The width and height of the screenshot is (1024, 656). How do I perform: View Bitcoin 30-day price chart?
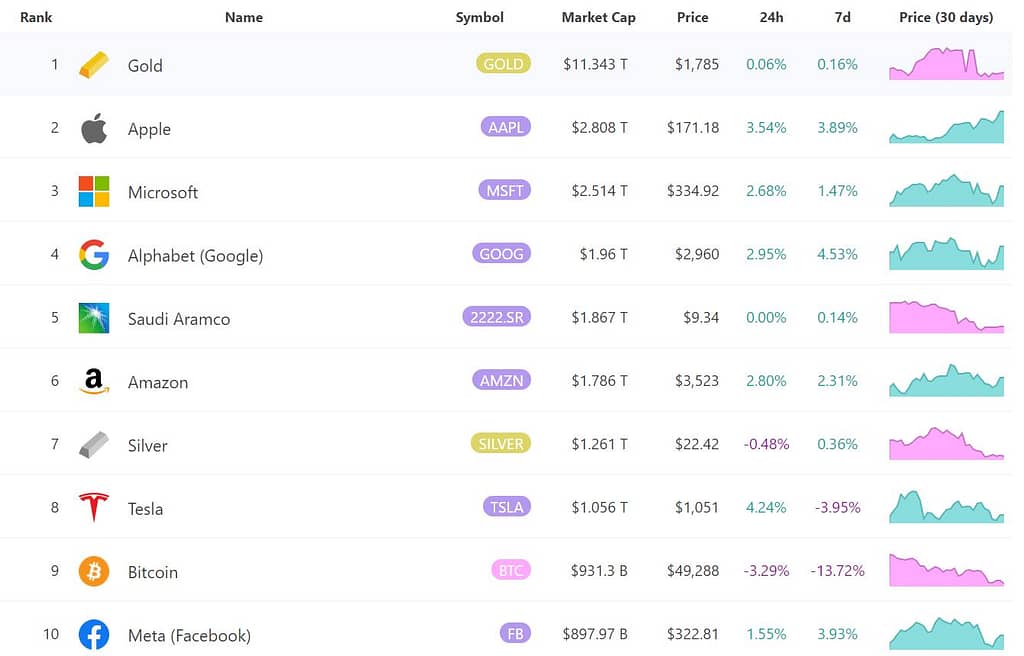pyautogui.click(x=946, y=571)
